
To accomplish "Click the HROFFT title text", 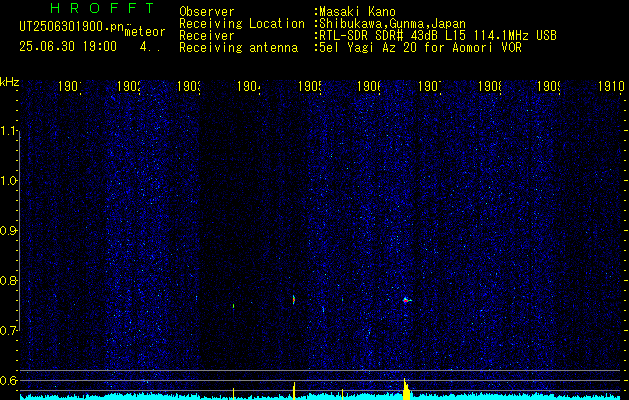I will coord(102,8).
